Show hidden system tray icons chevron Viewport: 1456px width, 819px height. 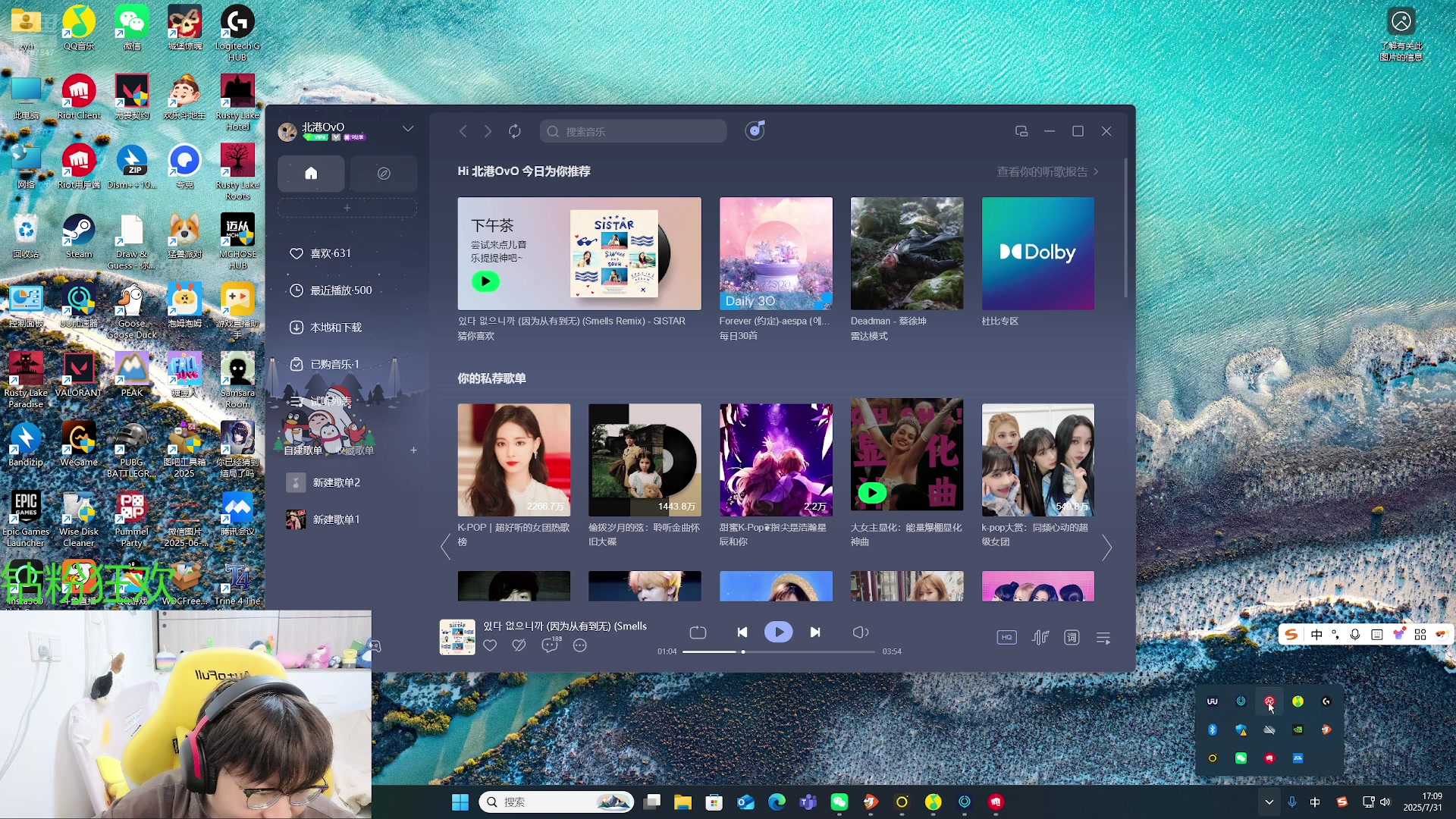click(1269, 802)
